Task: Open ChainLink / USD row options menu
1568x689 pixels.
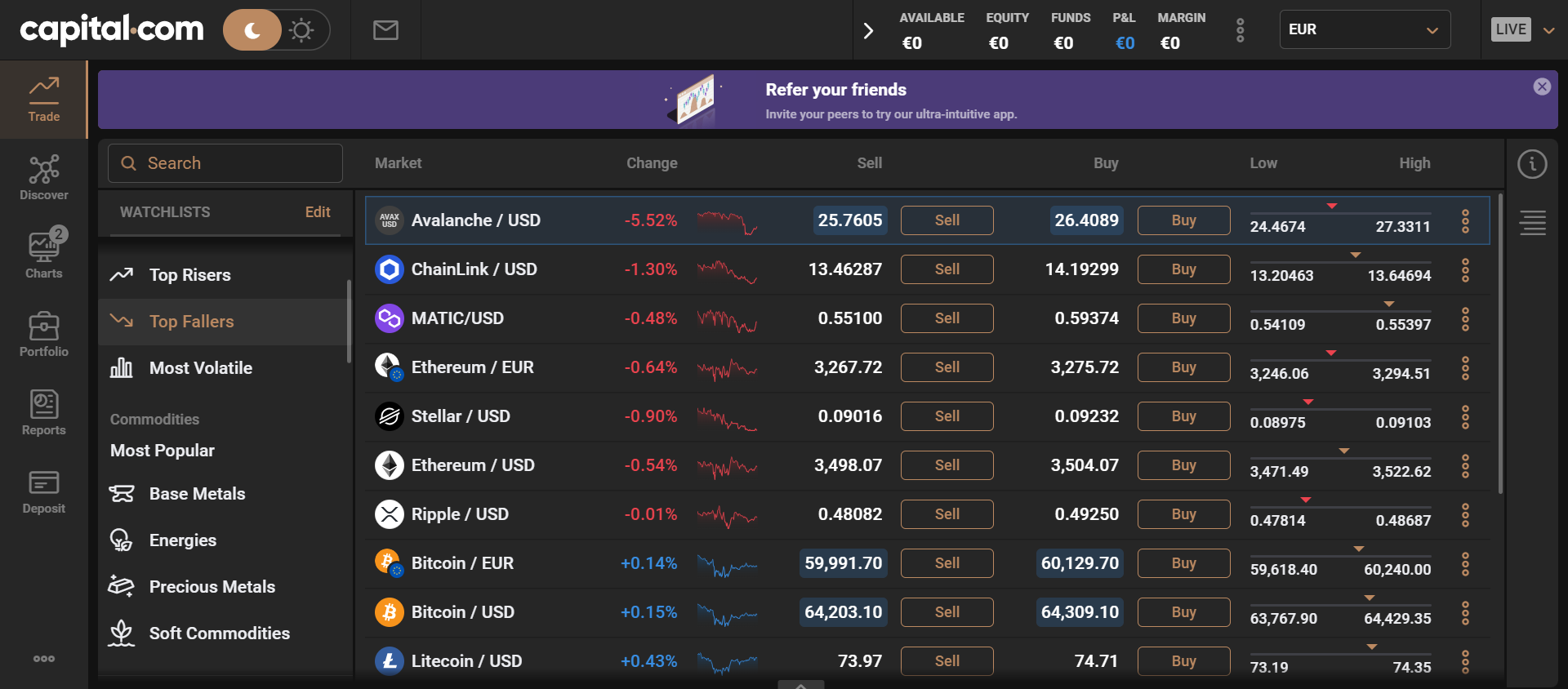Action: (x=1465, y=269)
